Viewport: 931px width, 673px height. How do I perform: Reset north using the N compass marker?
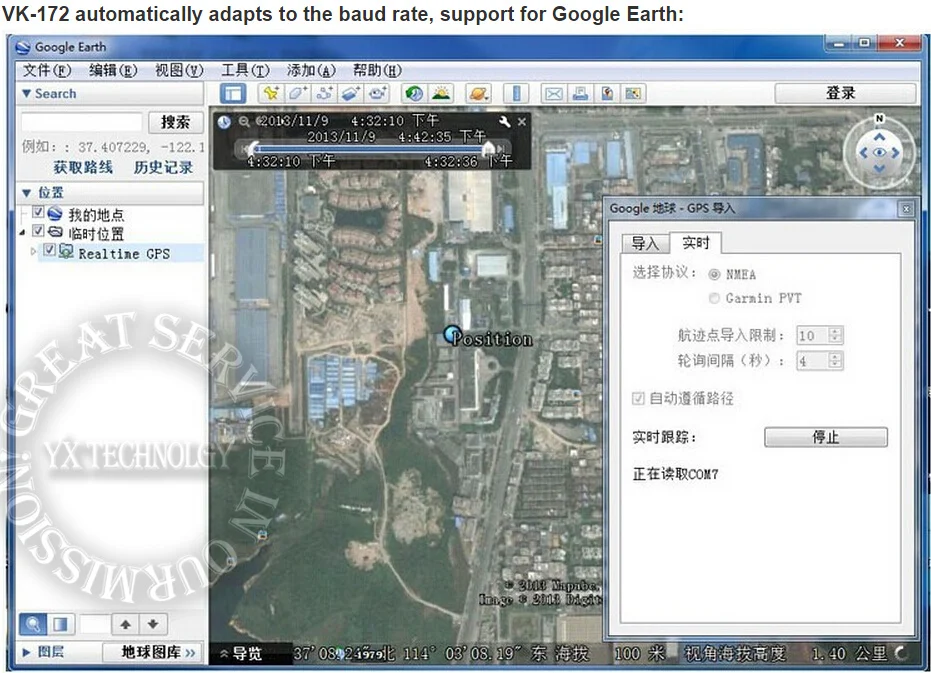point(879,118)
